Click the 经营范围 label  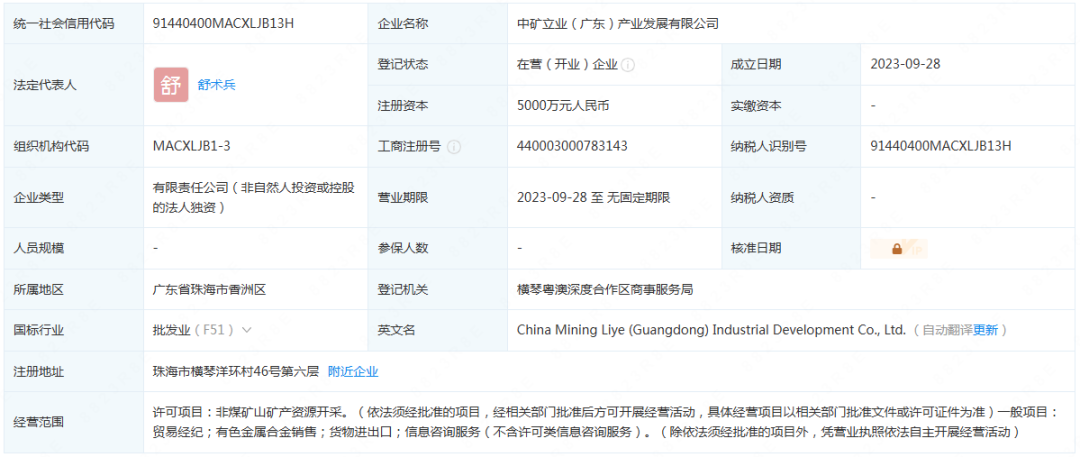(39, 422)
